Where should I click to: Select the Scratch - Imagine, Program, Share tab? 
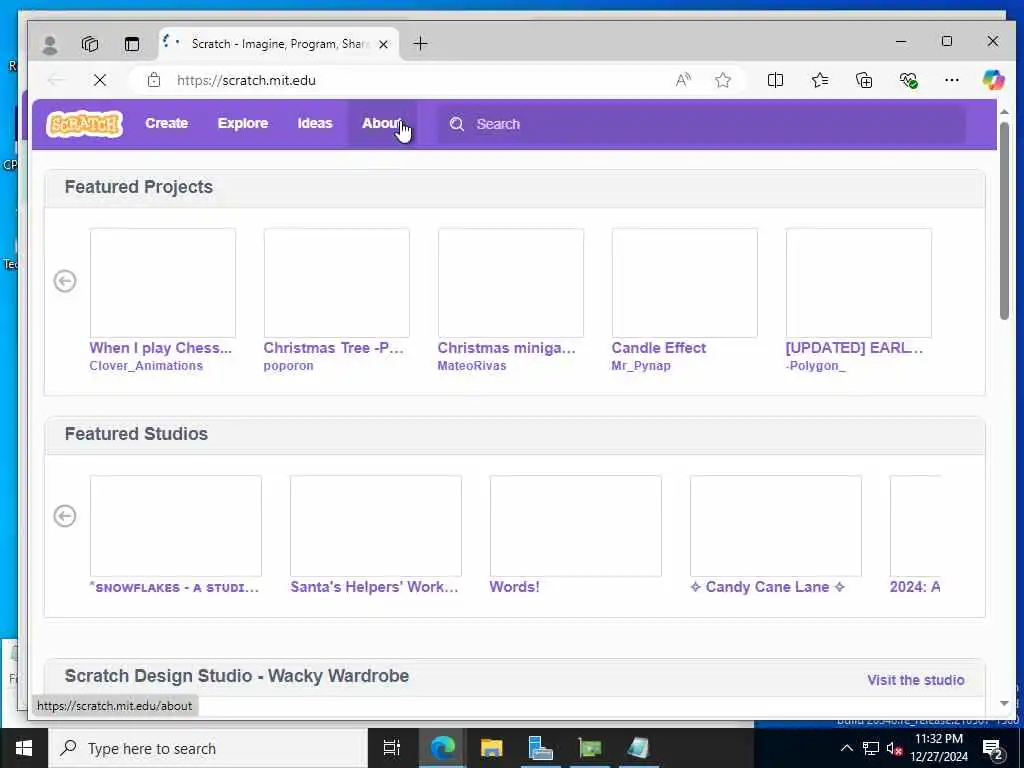click(280, 44)
